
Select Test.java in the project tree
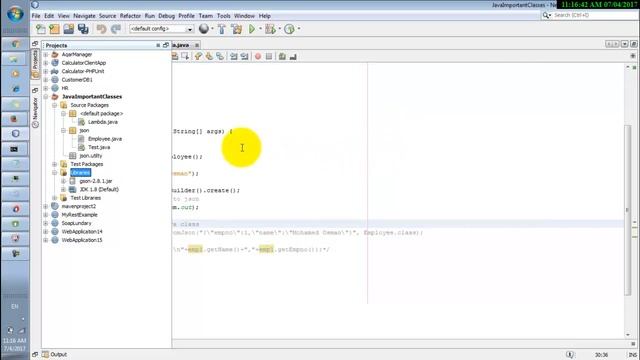pyautogui.click(x=99, y=147)
